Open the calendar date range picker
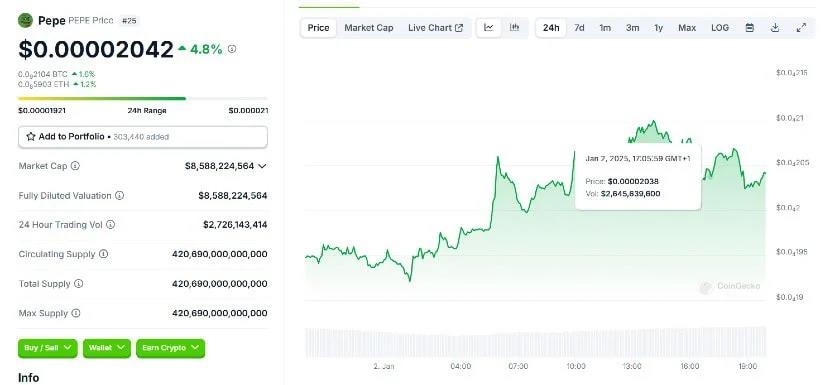 pos(750,28)
